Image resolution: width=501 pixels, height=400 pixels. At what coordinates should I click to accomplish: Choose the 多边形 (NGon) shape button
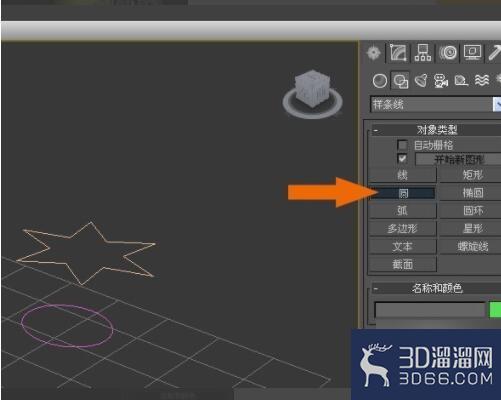pyautogui.click(x=402, y=229)
